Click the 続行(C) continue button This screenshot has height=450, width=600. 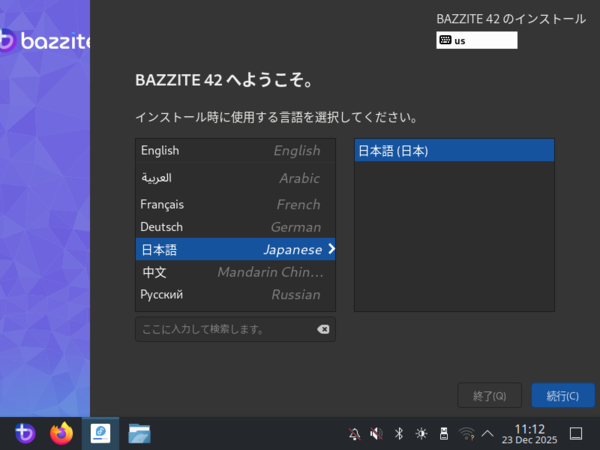(563, 395)
